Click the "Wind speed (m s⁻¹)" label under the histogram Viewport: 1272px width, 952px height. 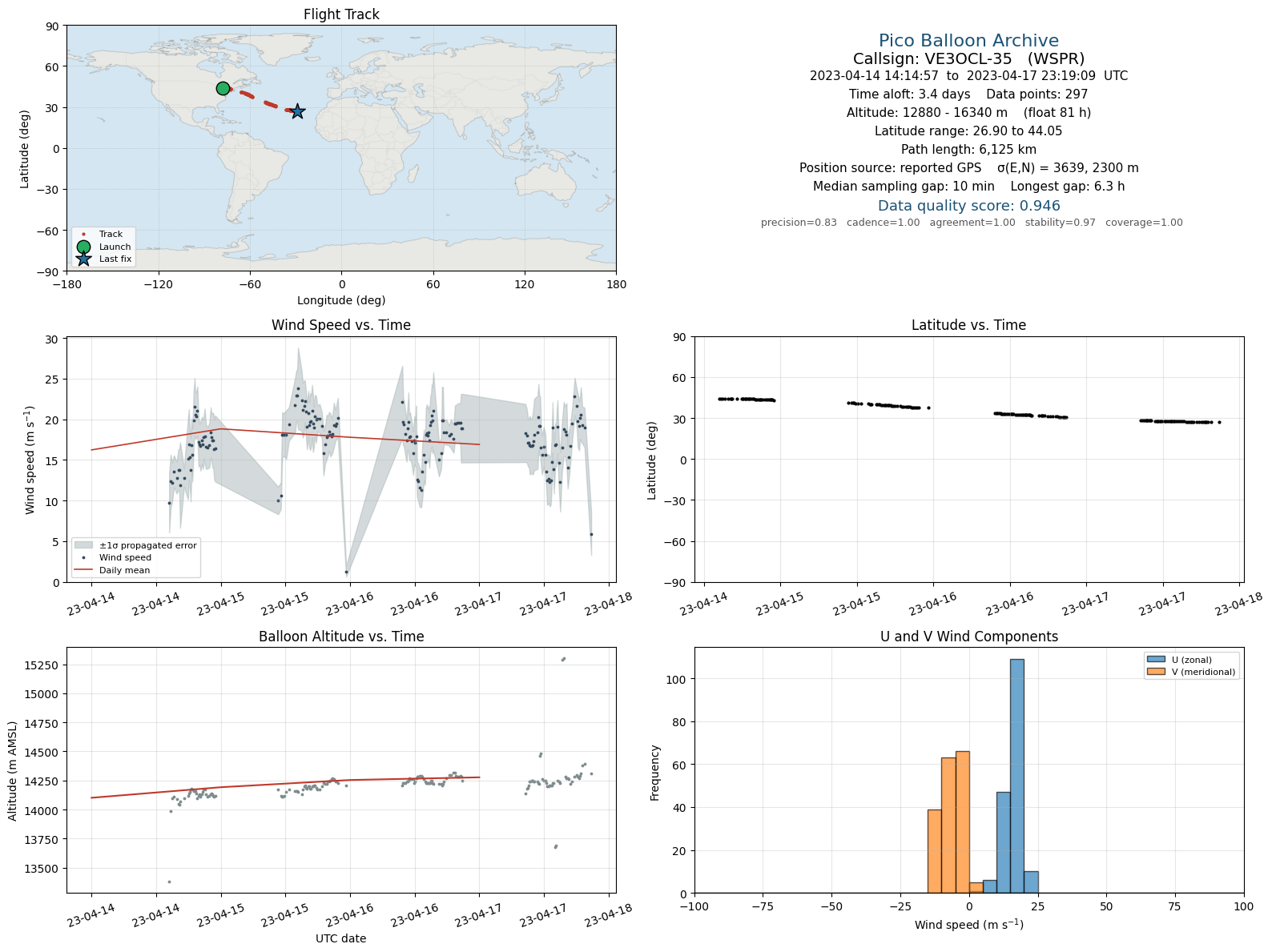pos(968,924)
